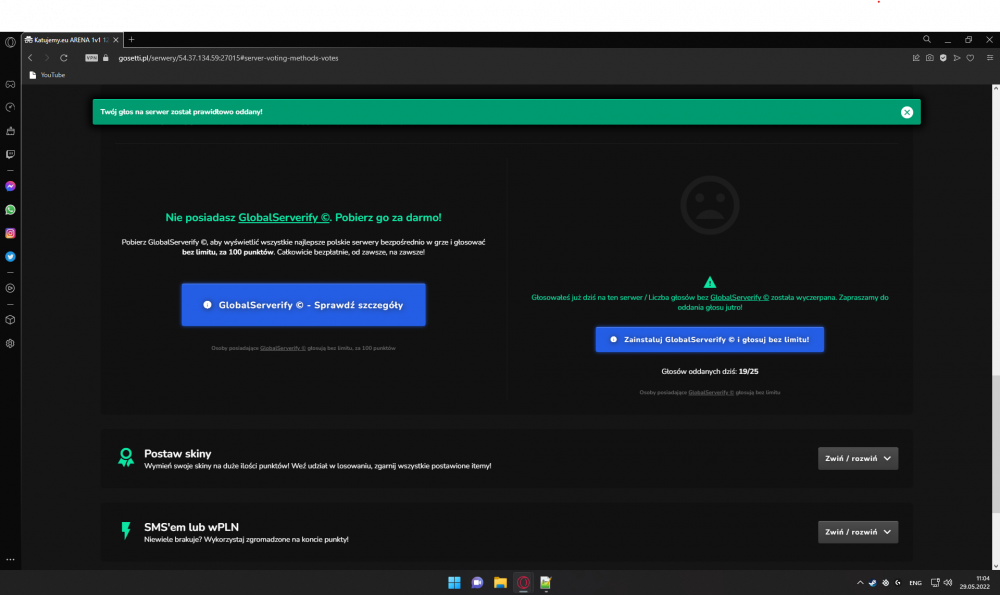
Task: Open the cube extensions icon in sidebar
Action: [x=10, y=320]
